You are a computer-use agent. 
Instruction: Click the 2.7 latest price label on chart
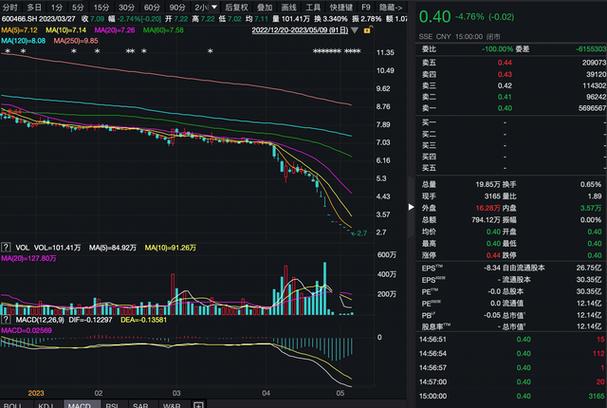(361, 233)
